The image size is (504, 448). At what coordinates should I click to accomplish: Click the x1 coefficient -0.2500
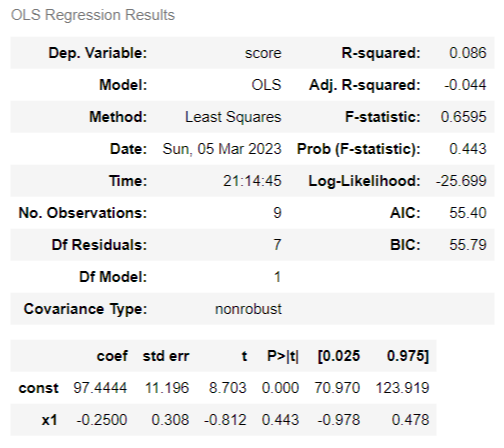pos(102,420)
